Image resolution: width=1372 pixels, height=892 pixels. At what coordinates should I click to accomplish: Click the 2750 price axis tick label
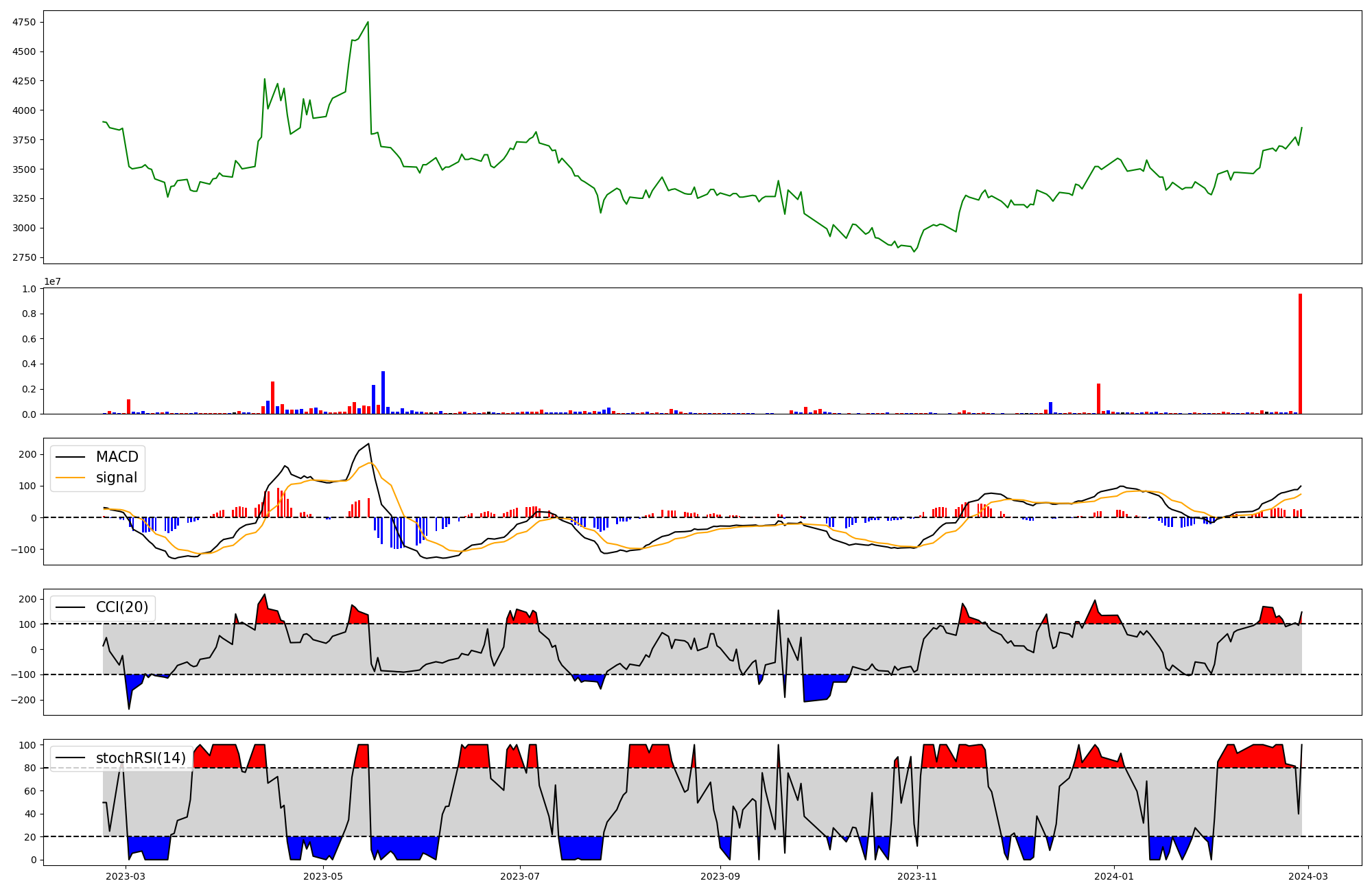click(24, 257)
